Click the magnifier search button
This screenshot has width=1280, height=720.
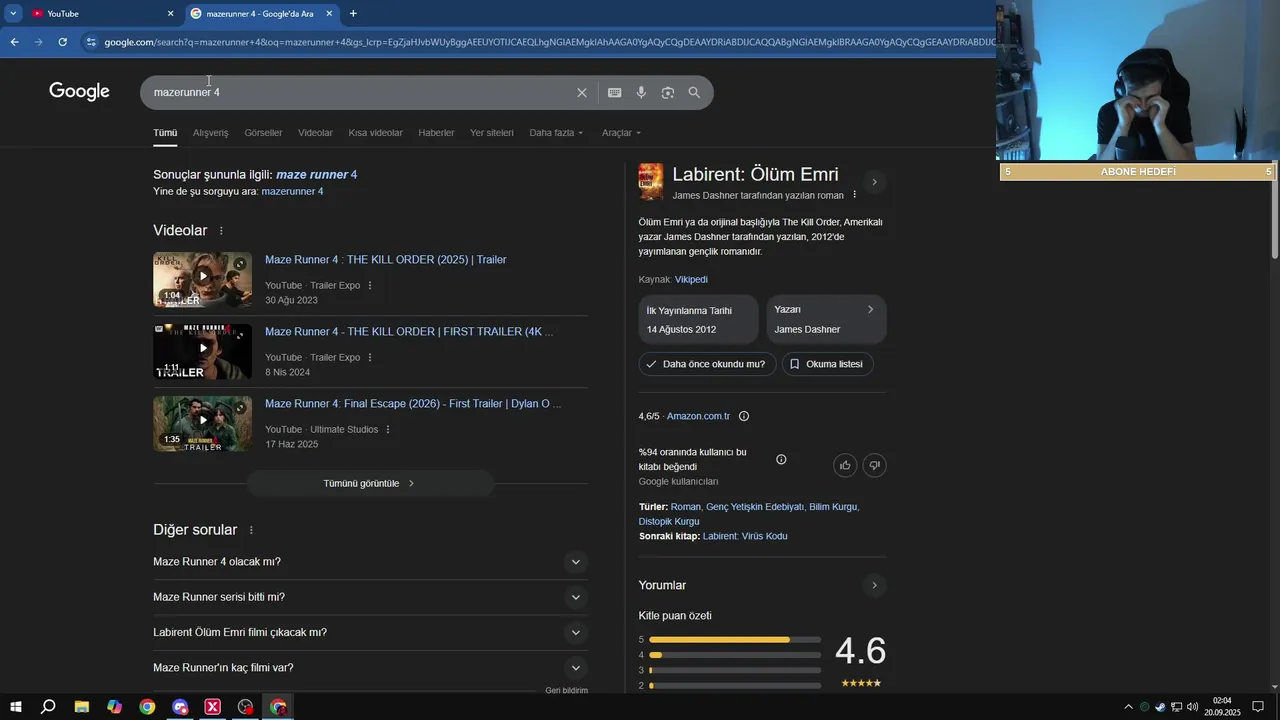pyautogui.click(x=694, y=92)
